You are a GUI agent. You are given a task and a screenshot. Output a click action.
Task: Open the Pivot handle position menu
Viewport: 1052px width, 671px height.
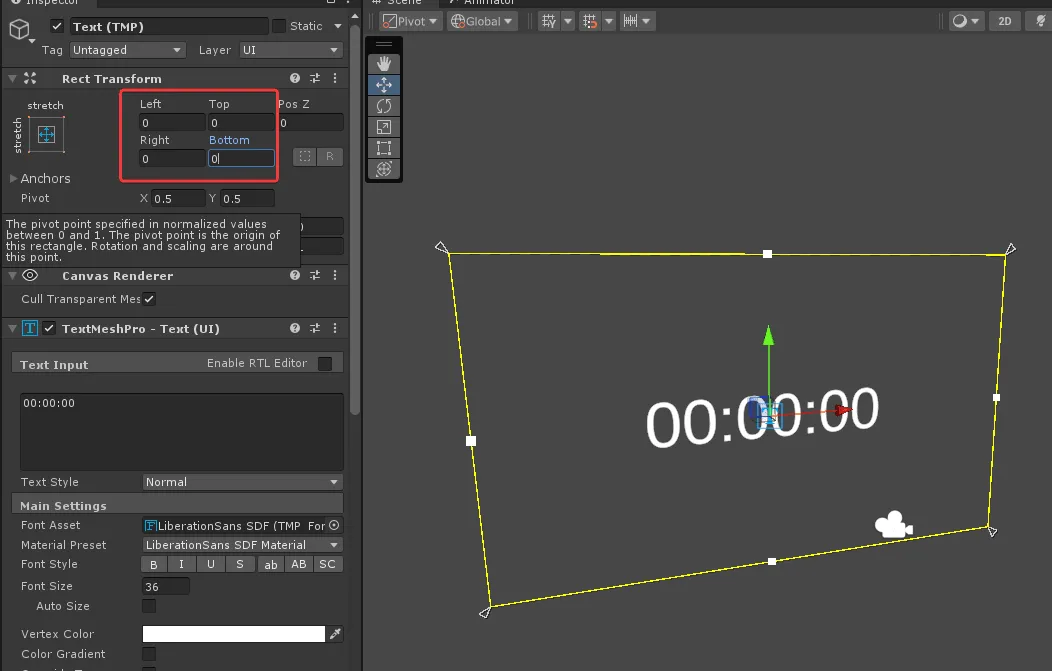pyautogui.click(x=411, y=21)
